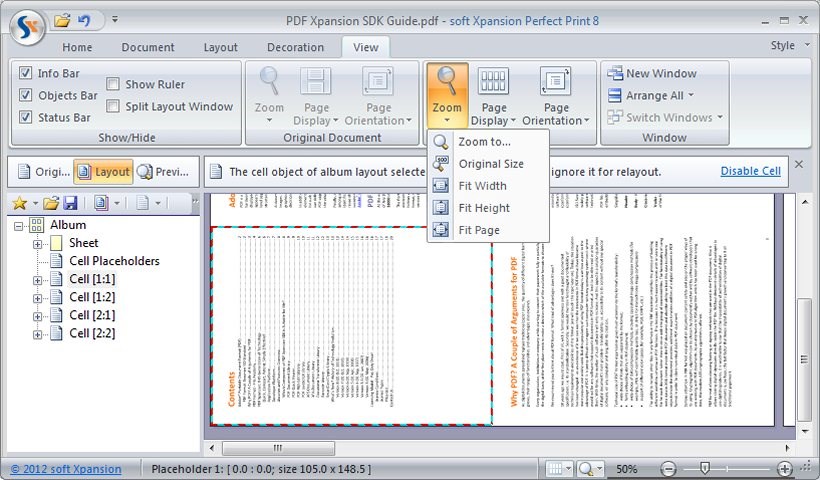Select Cell Placeholders in the tree
Image resolution: width=820 pixels, height=480 pixels.
click(114, 260)
